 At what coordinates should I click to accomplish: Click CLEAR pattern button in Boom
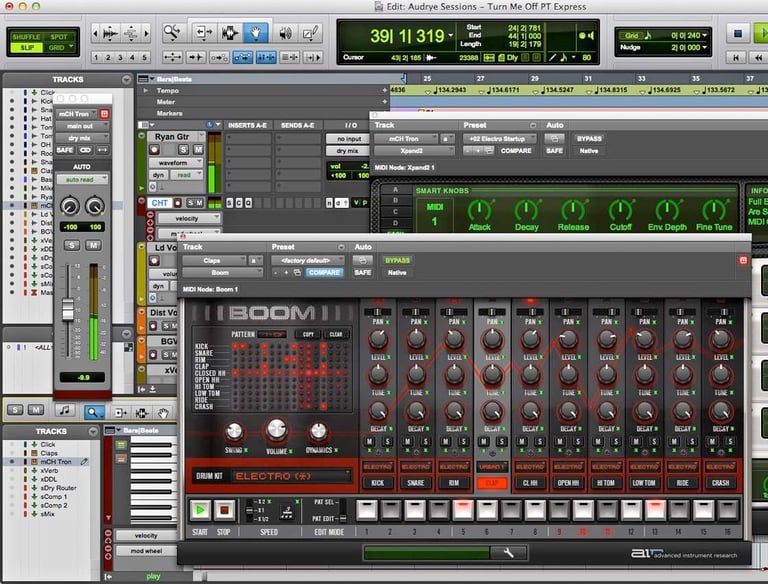[336, 334]
